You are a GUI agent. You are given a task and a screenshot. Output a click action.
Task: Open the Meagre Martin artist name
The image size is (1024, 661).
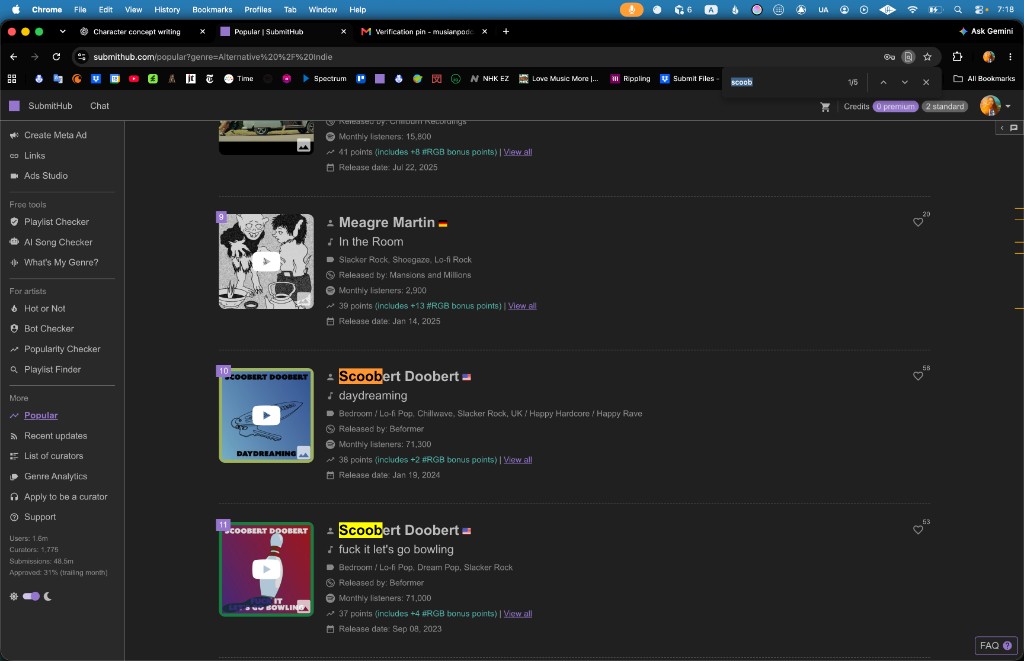[x=387, y=223]
